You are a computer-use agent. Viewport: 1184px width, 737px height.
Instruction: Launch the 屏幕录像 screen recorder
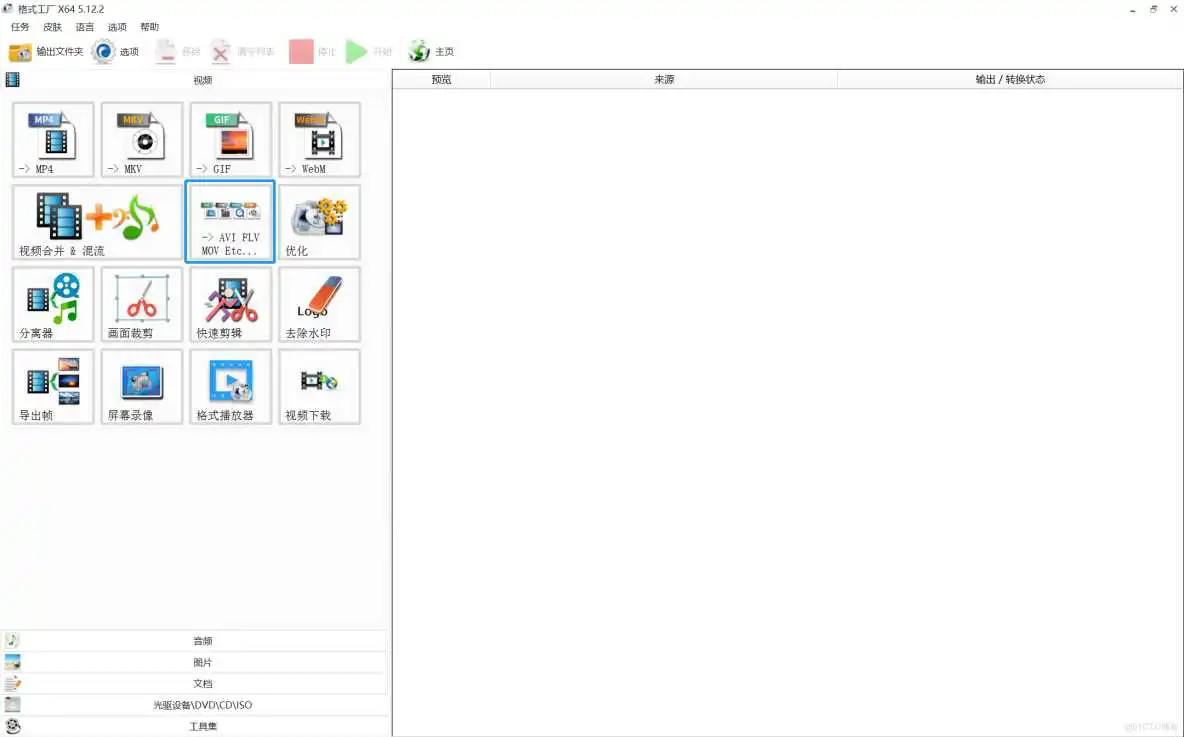click(x=141, y=387)
